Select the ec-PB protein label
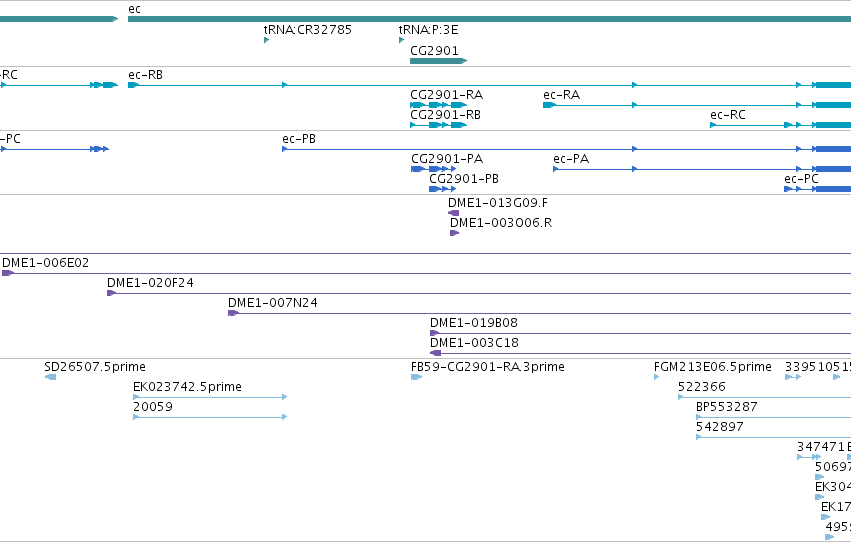 [299, 139]
